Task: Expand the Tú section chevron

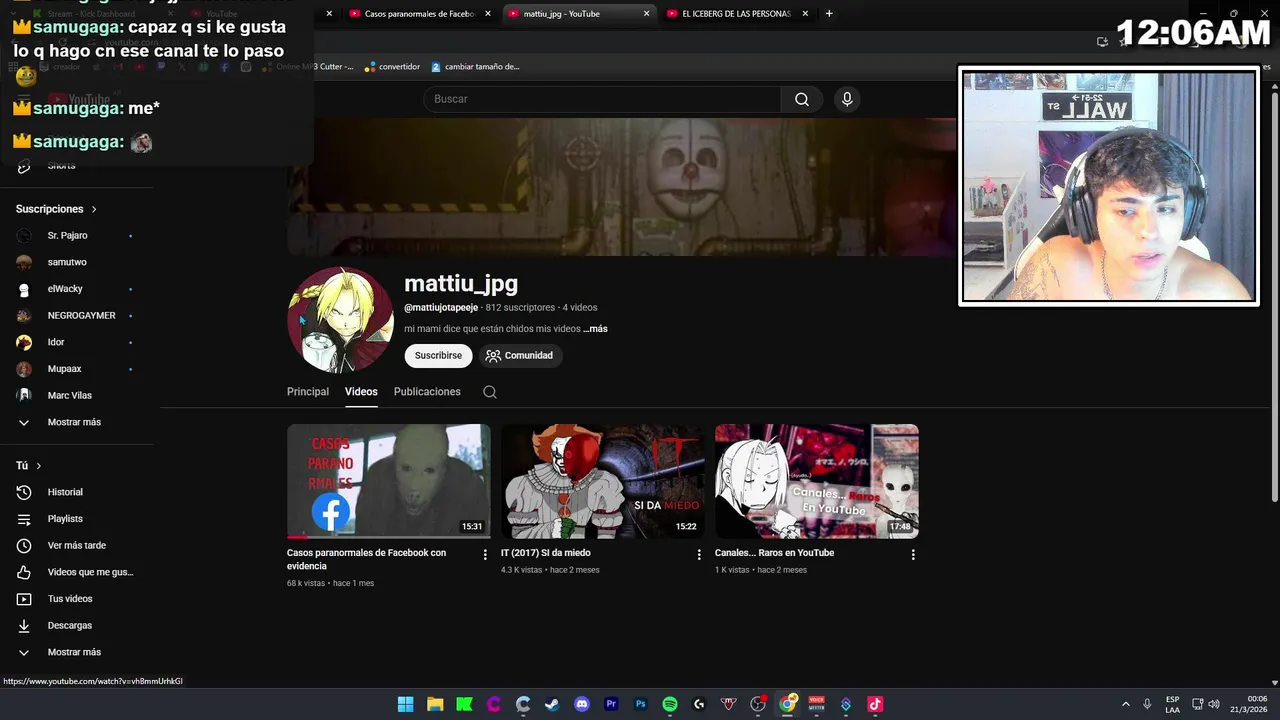Action: [x=39, y=466]
